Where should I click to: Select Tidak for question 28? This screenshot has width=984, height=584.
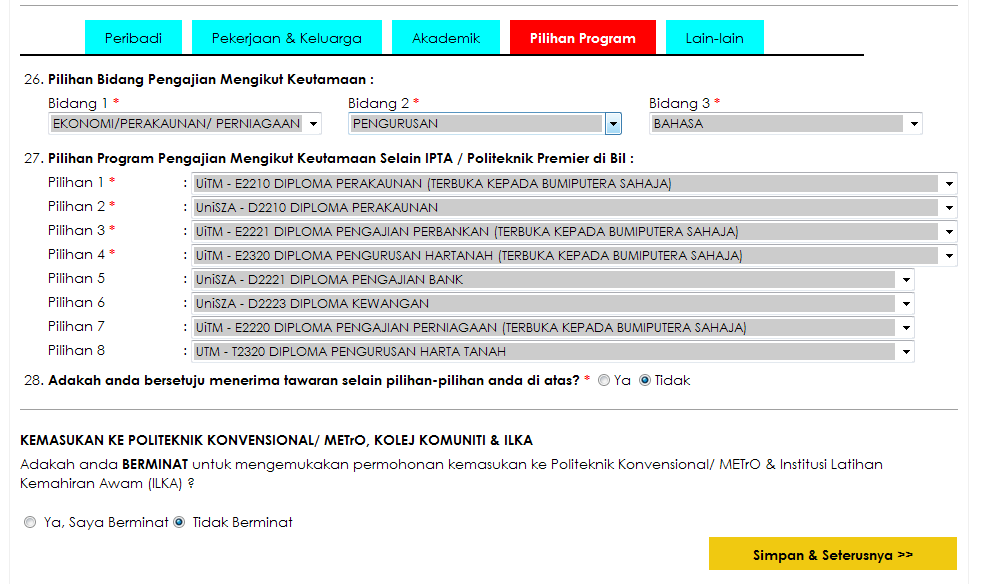(644, 381)
